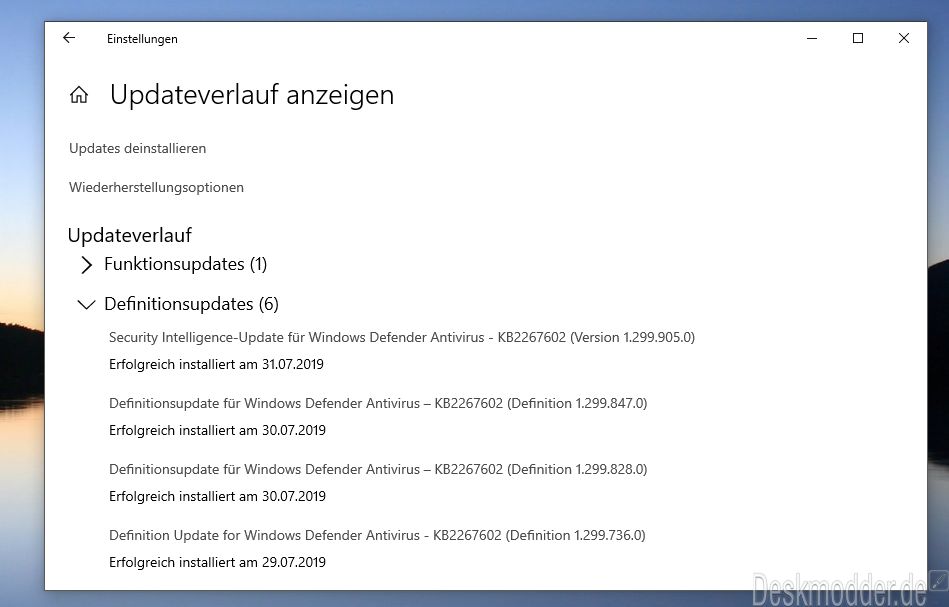Screen dimensions: 949x607
Task: Open Definitionsupdate 1.299.847.0 entry
Action: [378, 403]
